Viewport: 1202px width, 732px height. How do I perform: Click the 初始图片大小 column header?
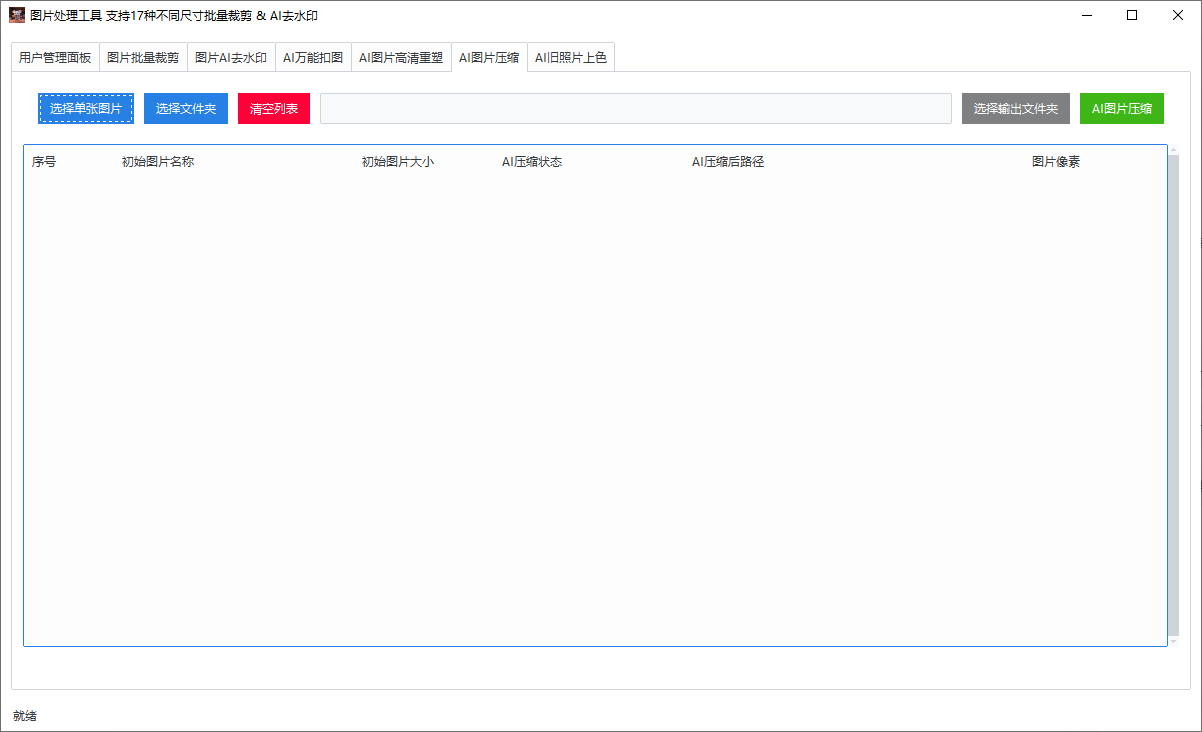(x=398, y=162)
